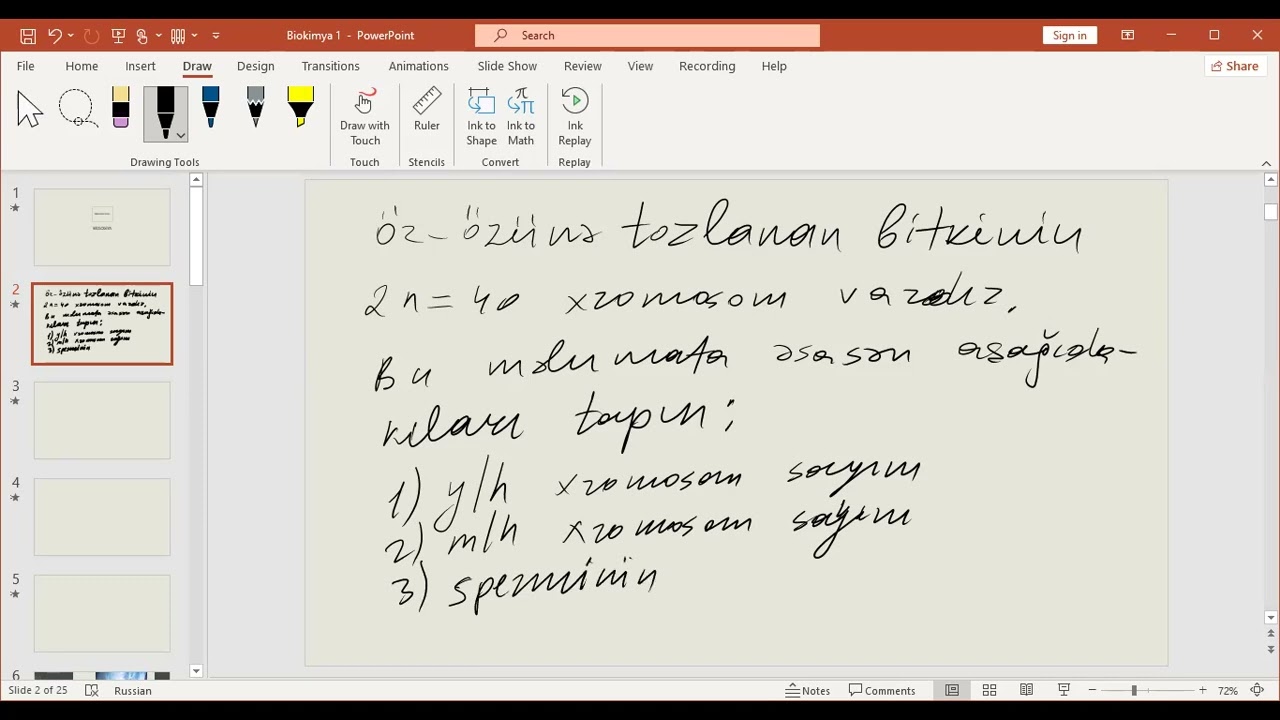
Task: Click the Share button
Action: 1234,66
